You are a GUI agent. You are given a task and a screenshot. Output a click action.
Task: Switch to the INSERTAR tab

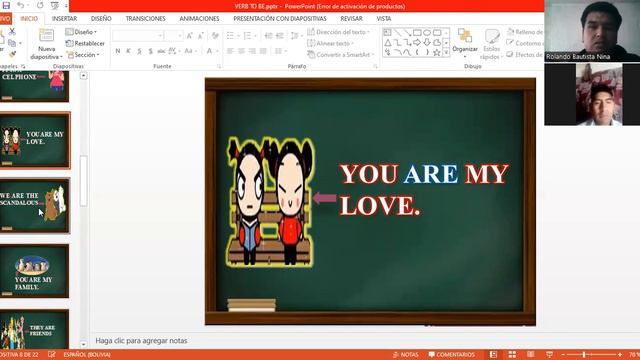point(64,19)
